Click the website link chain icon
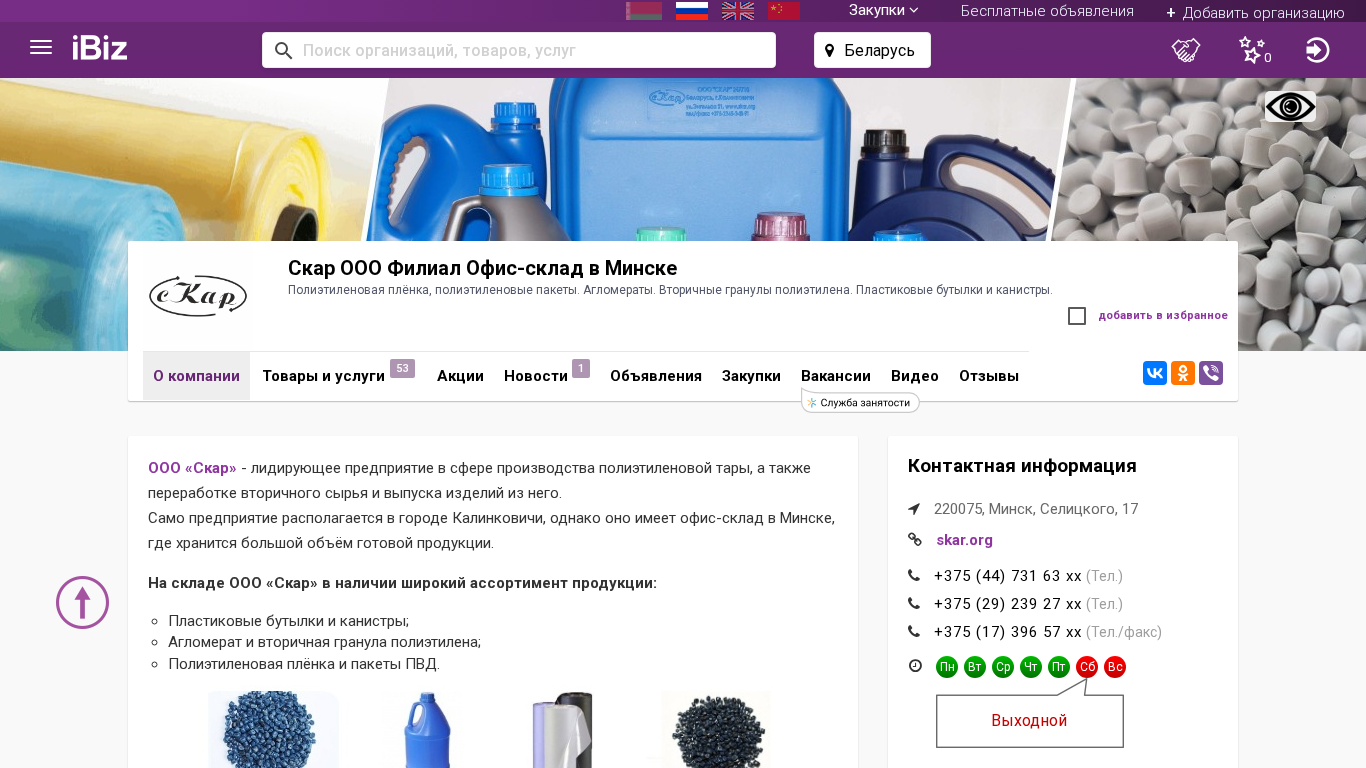1366x768 pixels. click(915, 540)
